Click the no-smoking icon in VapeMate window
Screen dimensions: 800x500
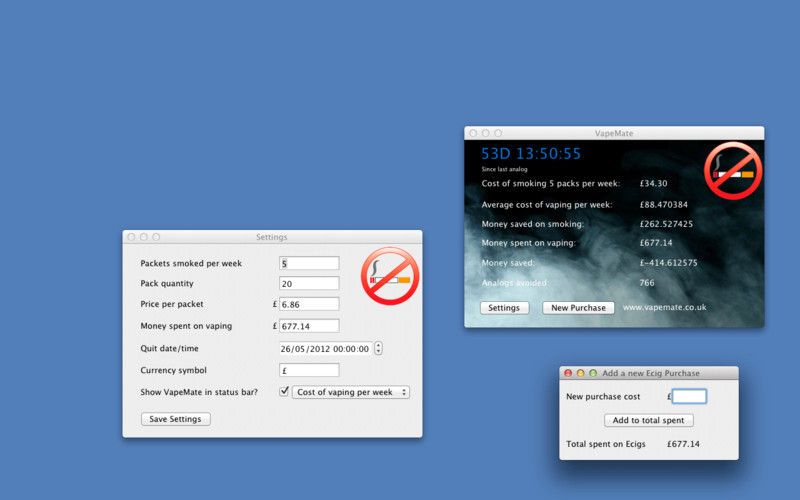click(733, 170)
